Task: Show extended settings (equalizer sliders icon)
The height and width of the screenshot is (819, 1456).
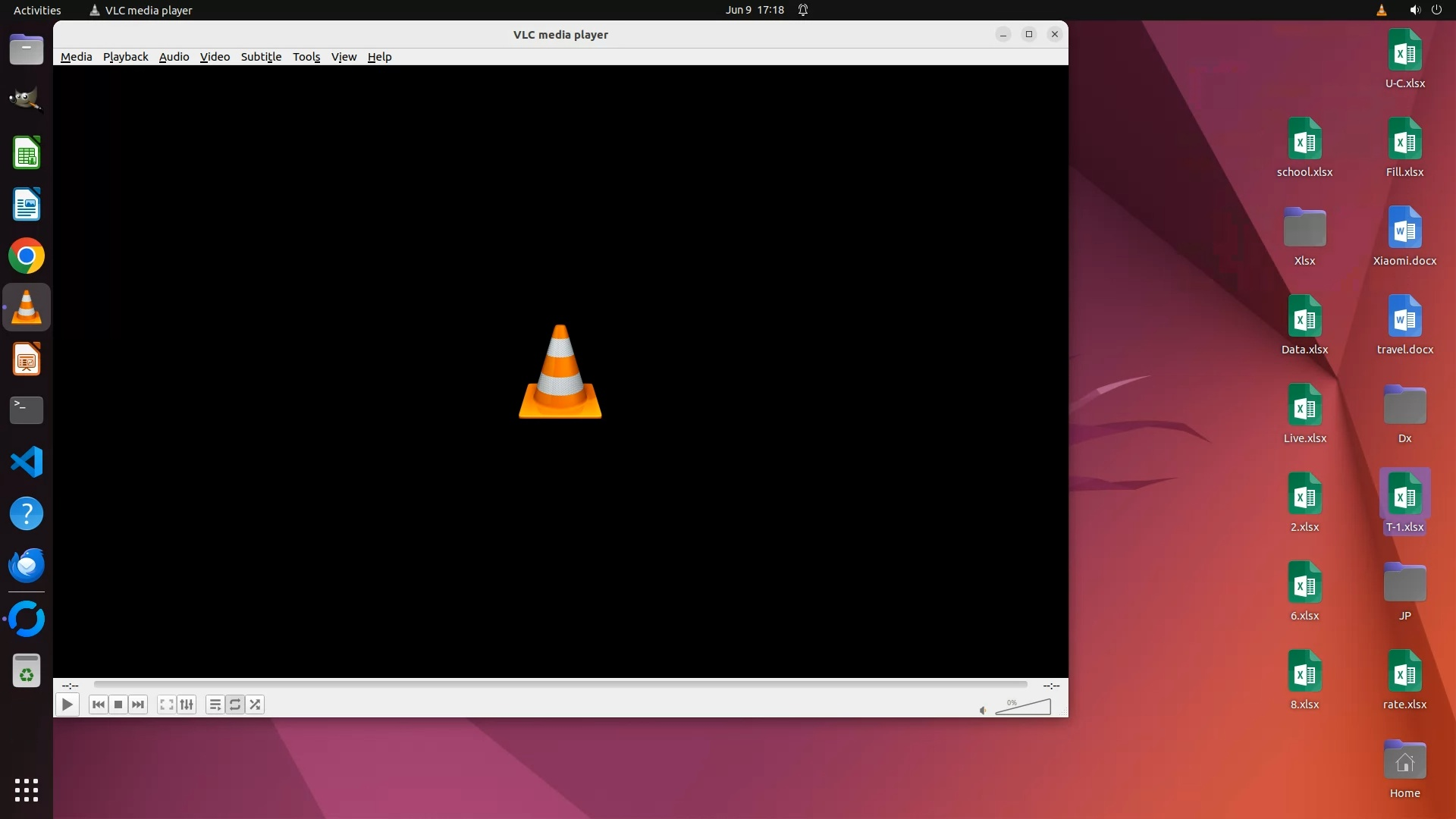Action: coord(187,704)
